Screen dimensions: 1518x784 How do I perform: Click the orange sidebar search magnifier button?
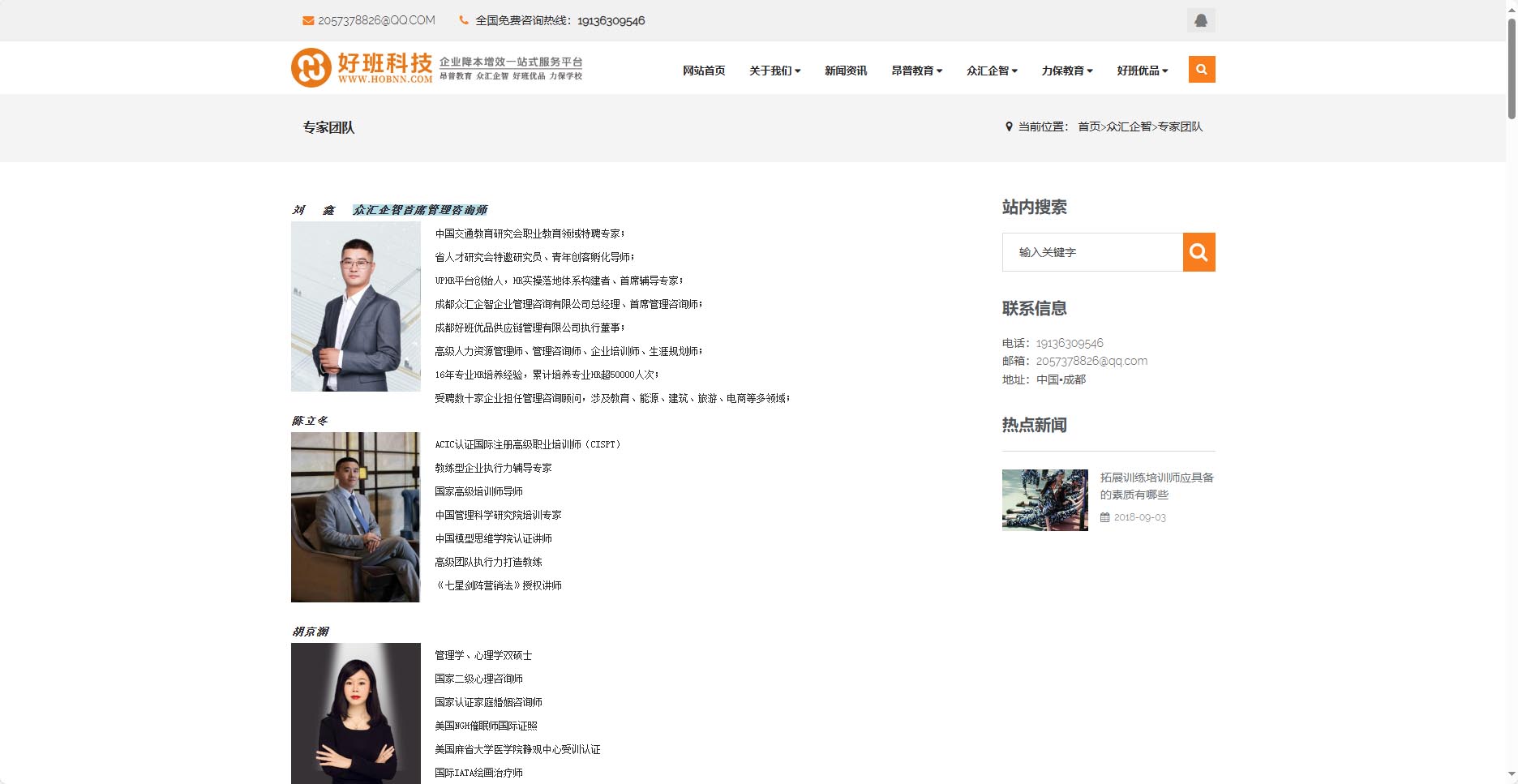click(x=1199, y=252)
